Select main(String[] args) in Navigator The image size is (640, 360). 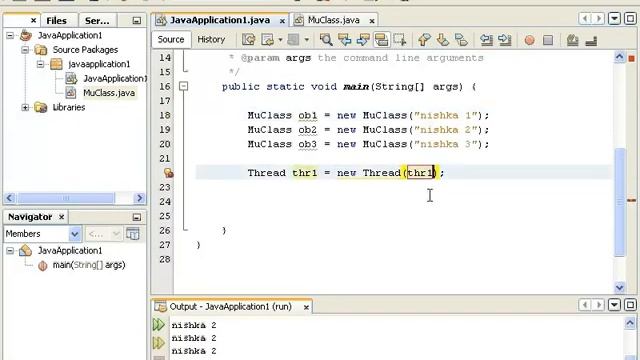click(89, 265)
